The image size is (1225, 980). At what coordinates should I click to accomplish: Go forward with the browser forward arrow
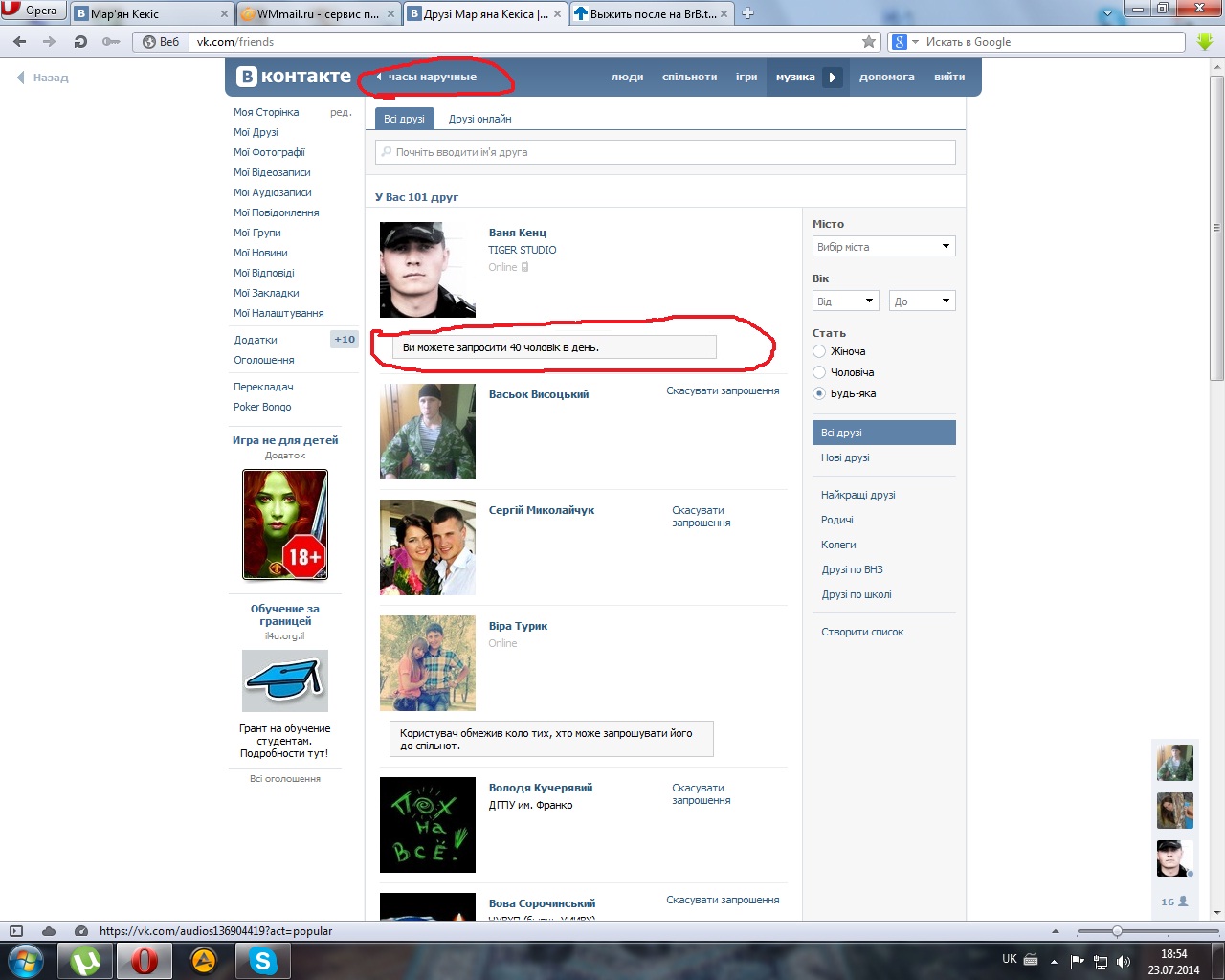click(50, 42)
